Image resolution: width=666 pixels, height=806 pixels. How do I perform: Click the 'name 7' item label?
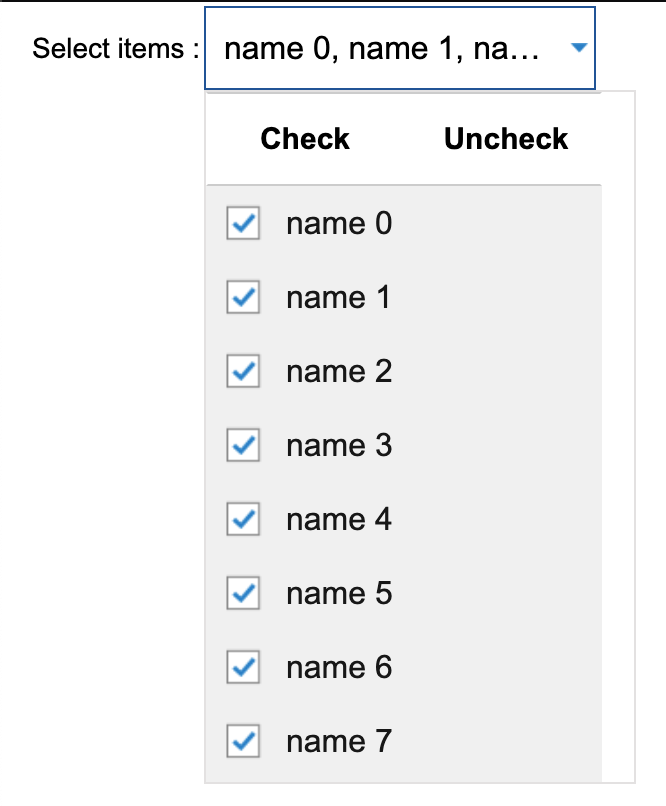(x=339, y=741)
